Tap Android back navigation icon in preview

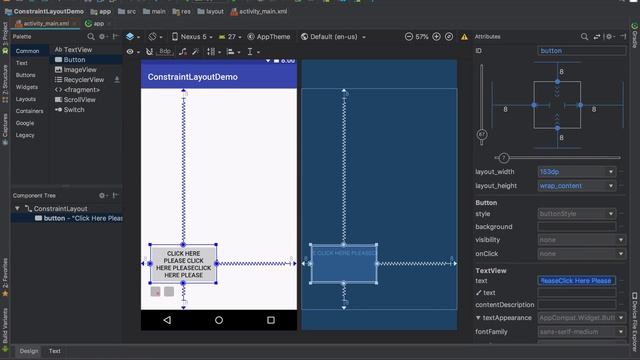(x=167, y=320)
